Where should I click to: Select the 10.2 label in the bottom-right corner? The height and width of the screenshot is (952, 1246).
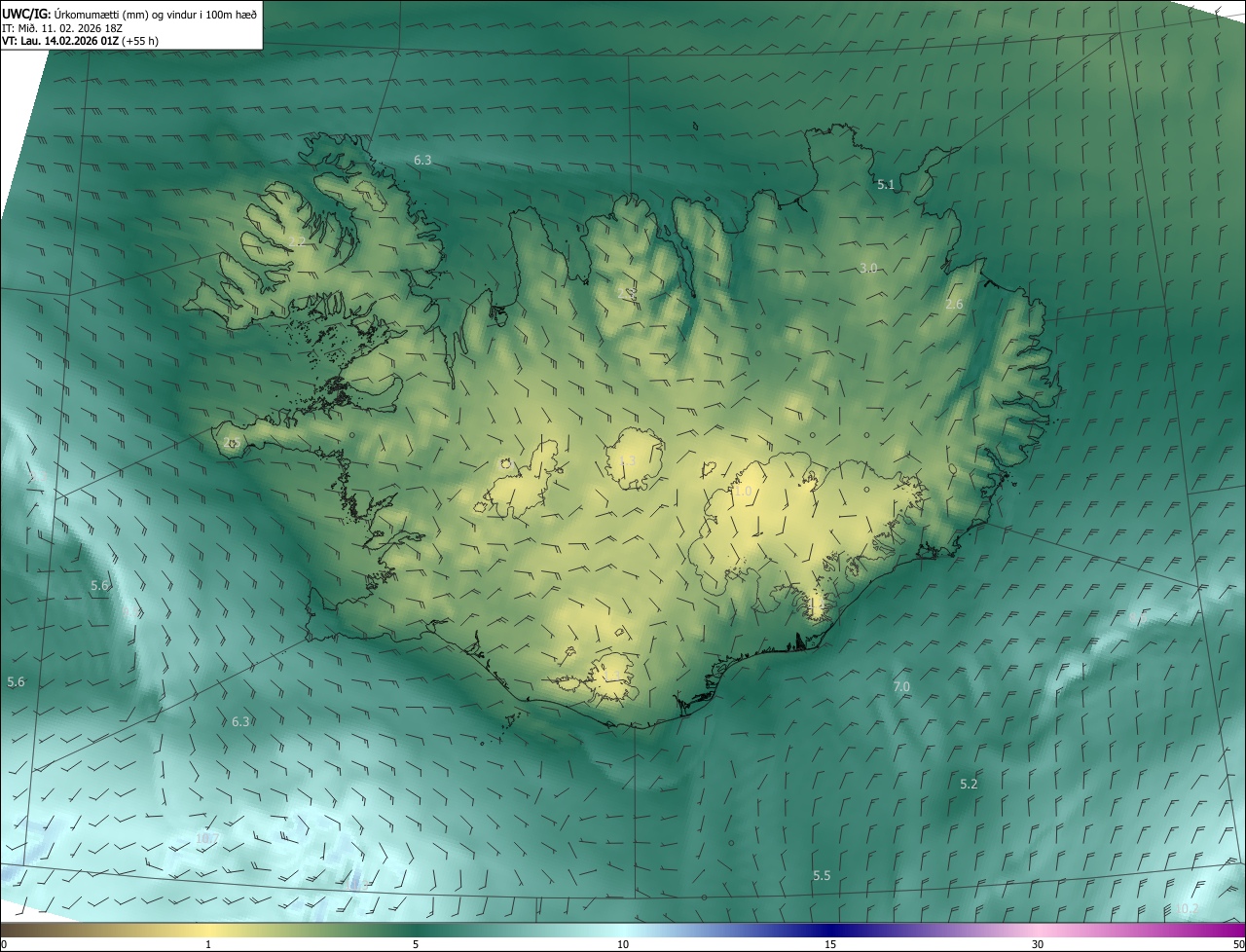(1187, 909)
